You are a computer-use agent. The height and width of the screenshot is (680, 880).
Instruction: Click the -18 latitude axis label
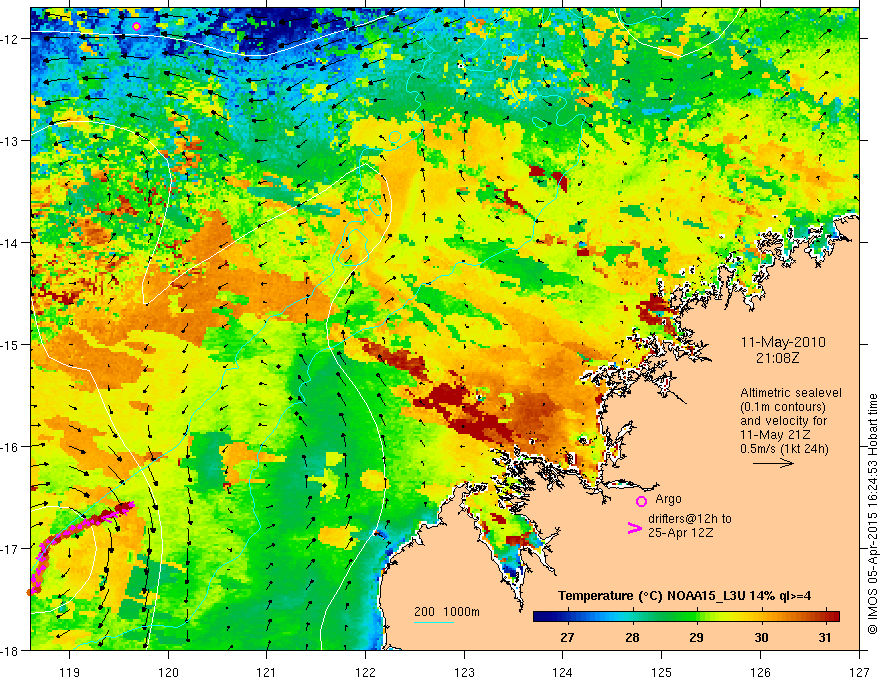[x=12, y=650]
